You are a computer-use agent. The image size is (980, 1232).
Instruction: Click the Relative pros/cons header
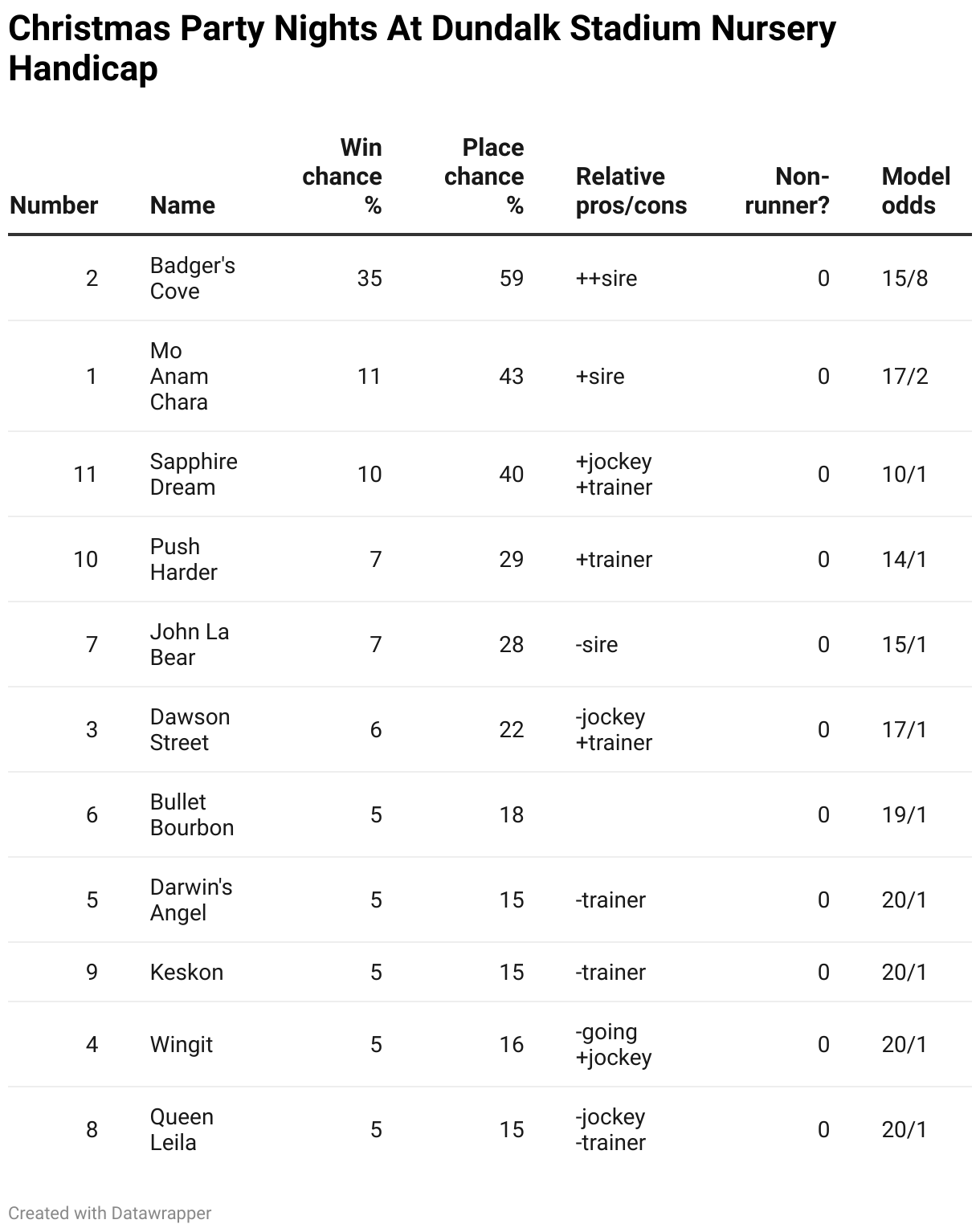[x=631, y=190]
